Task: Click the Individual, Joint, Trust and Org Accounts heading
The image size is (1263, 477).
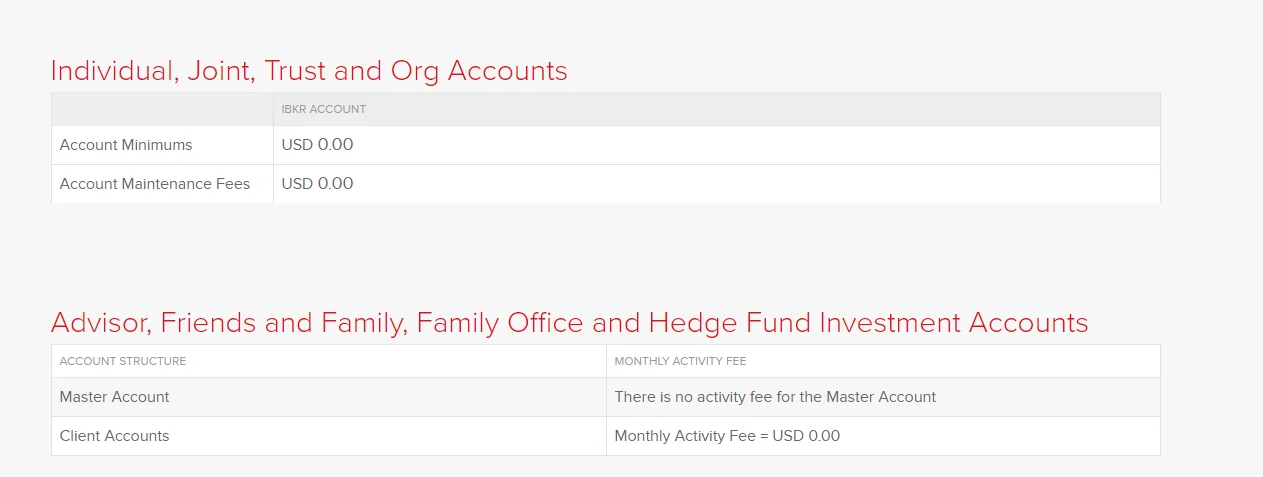Action: [309, 71]
